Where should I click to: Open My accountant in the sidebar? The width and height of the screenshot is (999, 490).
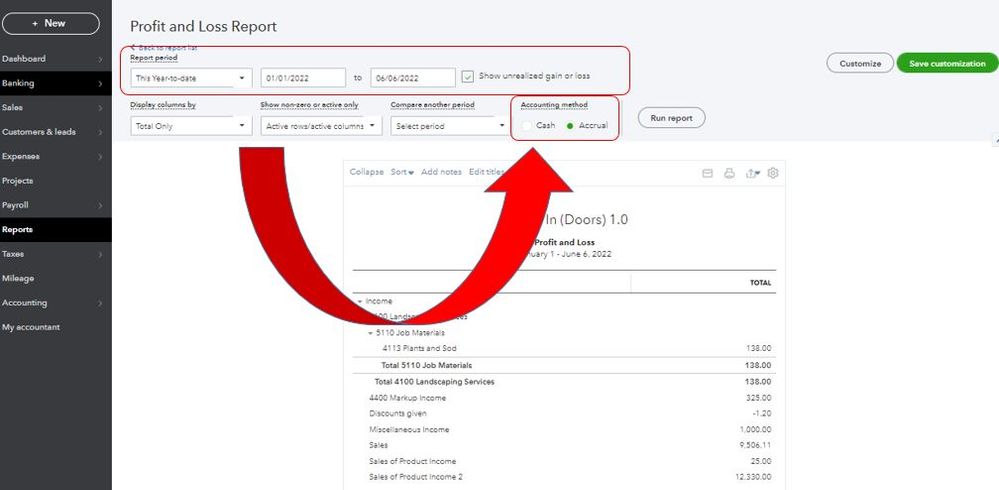31,328
